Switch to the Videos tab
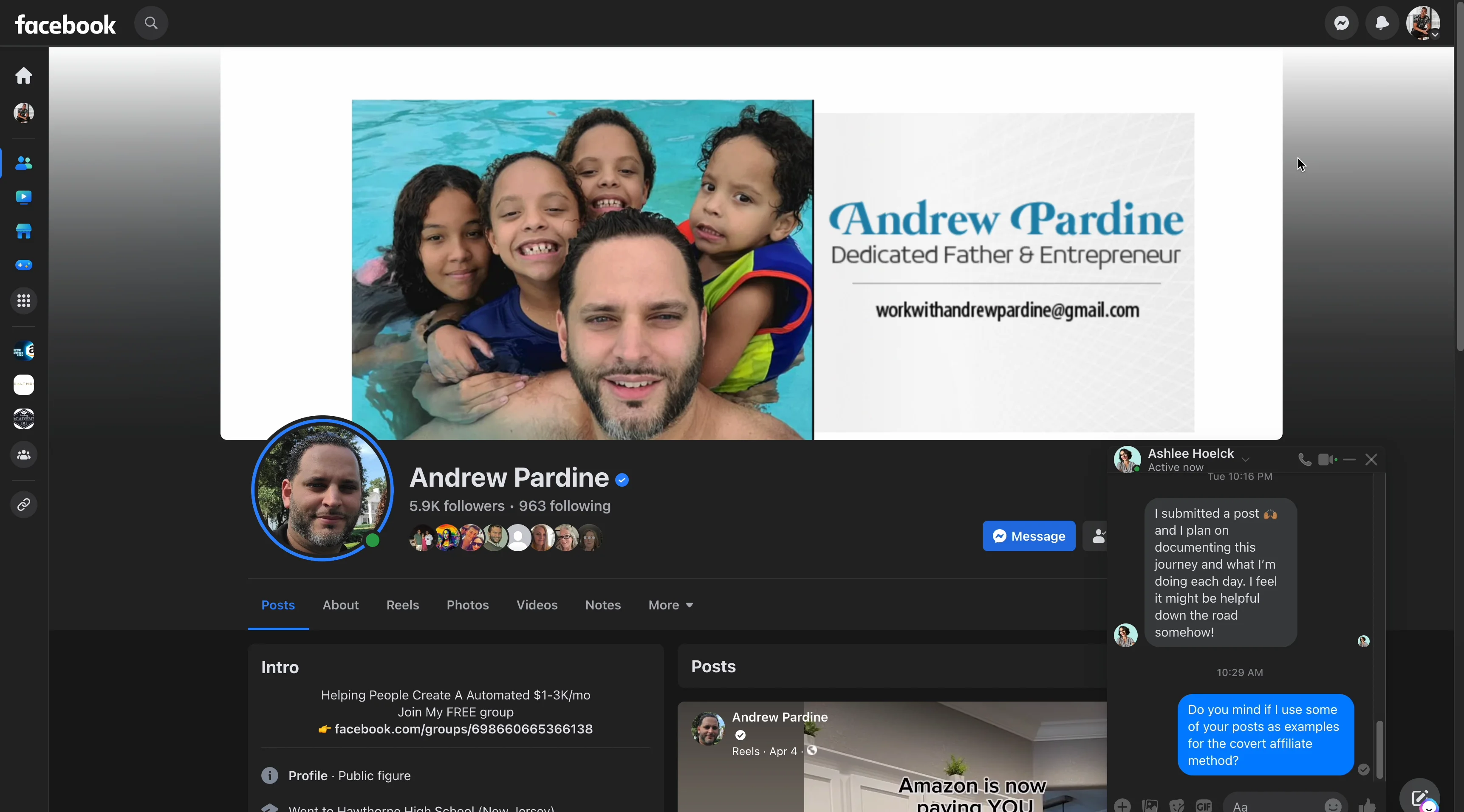 coord(537,605)
